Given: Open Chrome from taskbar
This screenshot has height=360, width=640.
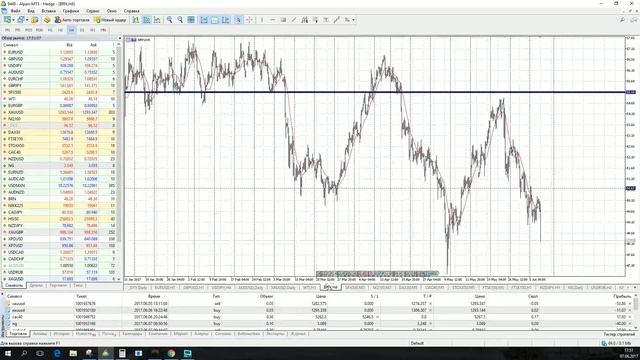Looking at the screenshot, I should coord(171,353).
